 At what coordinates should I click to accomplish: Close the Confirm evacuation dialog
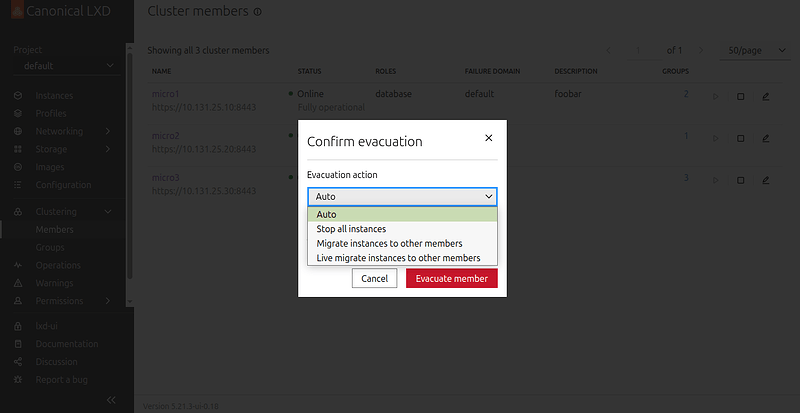point(489,138)
